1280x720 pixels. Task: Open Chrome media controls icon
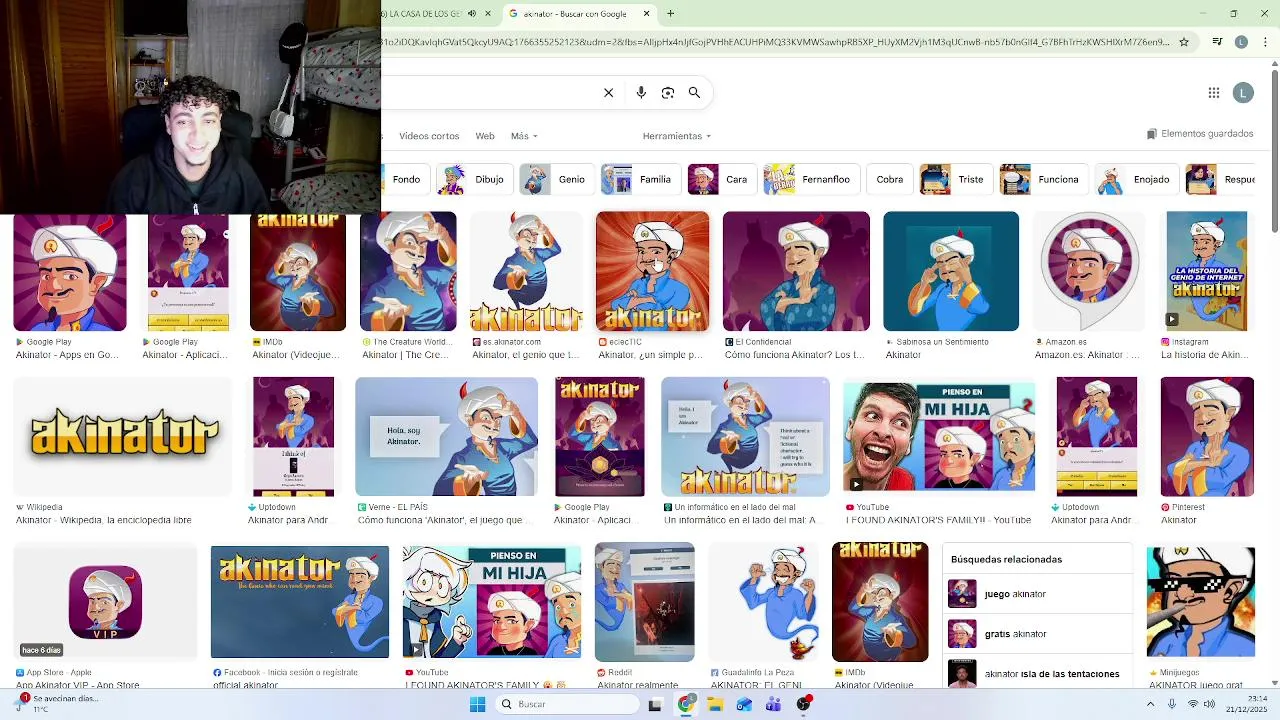[x=1217, y=42]
